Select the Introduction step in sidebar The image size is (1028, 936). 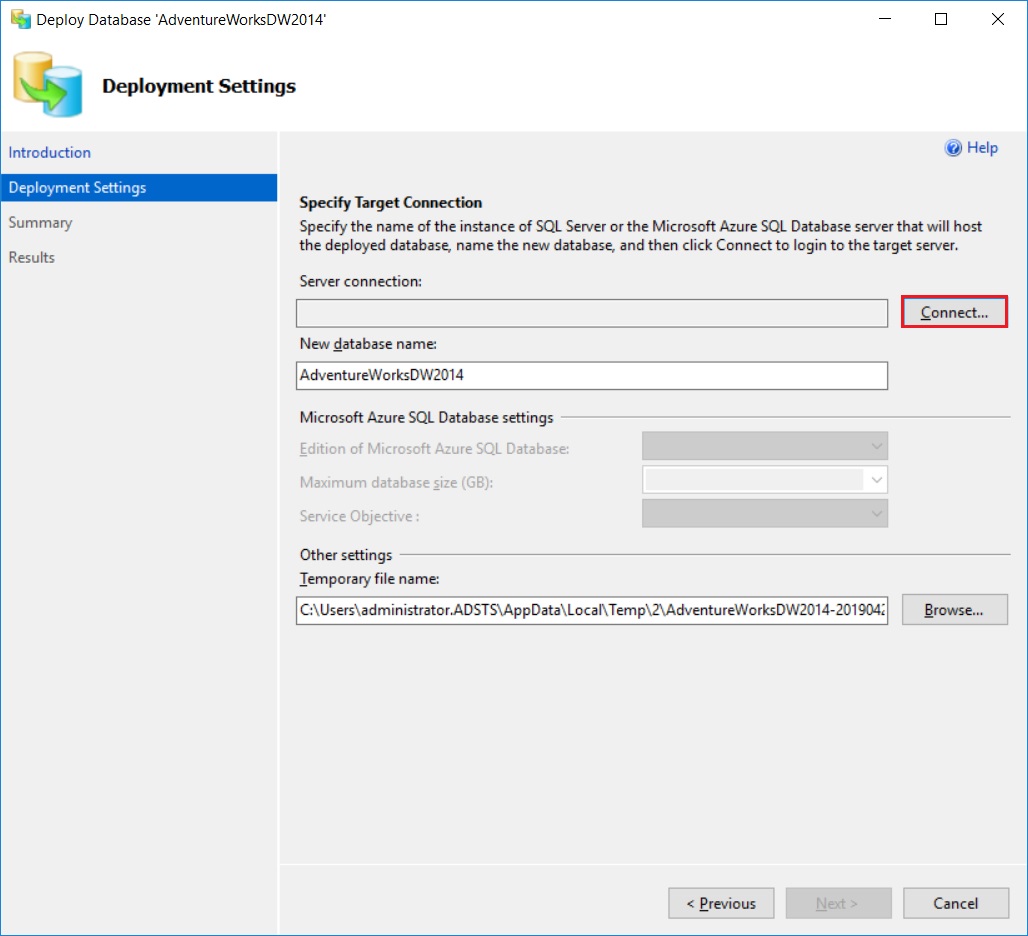[49, 152]
